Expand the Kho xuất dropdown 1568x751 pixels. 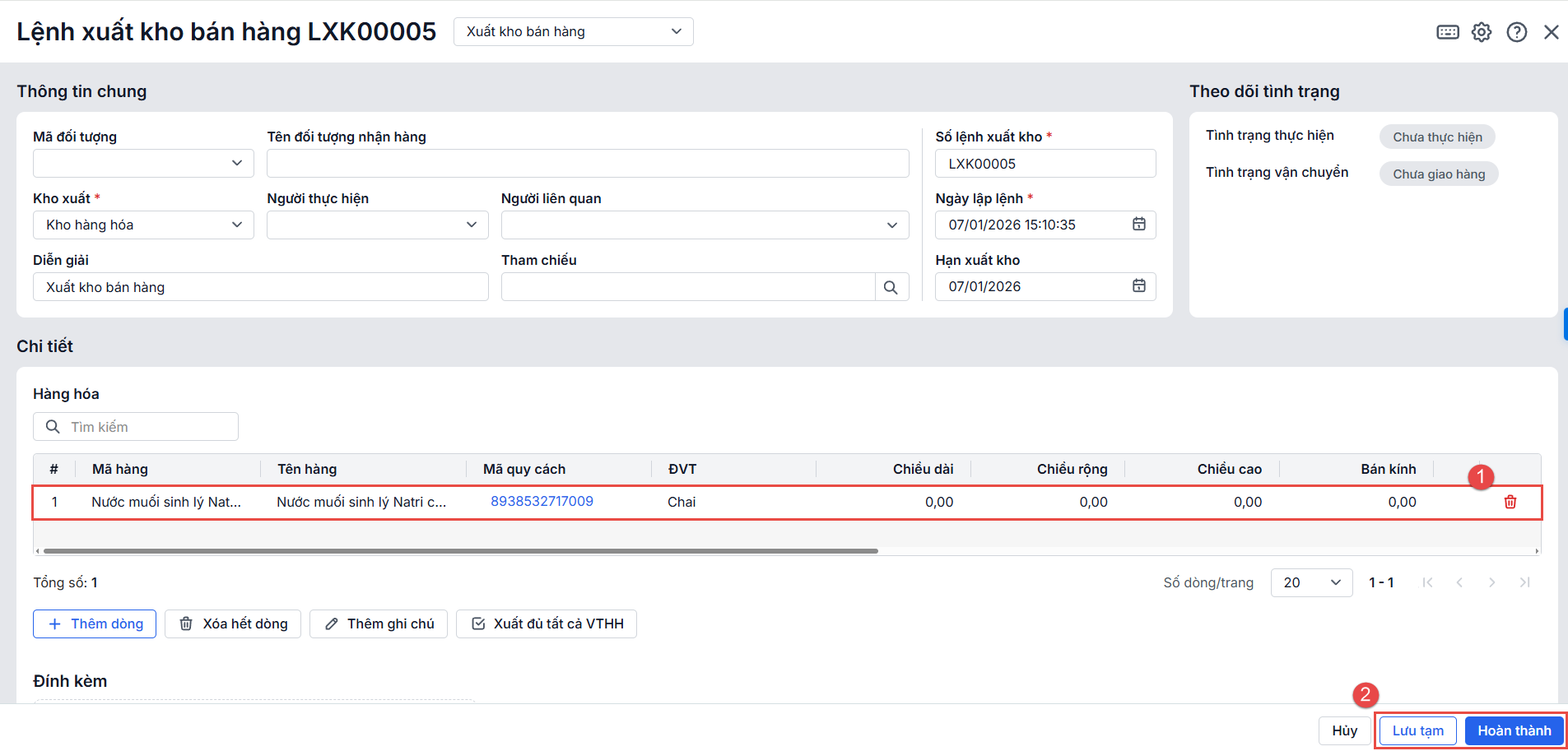pos(143,225)
